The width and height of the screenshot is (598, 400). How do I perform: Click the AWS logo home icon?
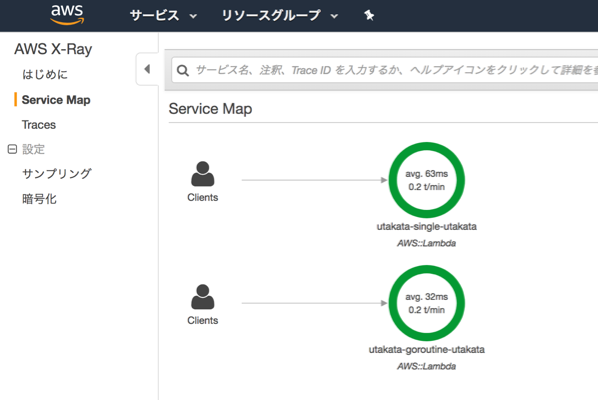pos(67,14)
